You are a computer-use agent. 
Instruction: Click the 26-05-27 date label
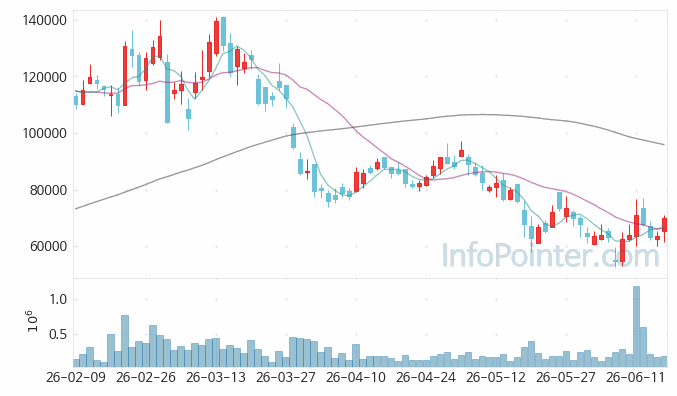pos(566,377)
